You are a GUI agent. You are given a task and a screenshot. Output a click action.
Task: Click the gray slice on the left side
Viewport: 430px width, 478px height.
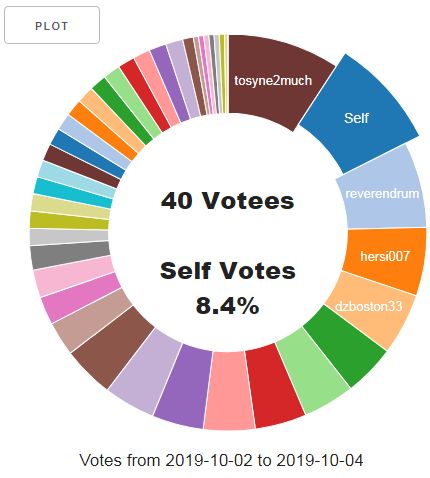(70, 255)
